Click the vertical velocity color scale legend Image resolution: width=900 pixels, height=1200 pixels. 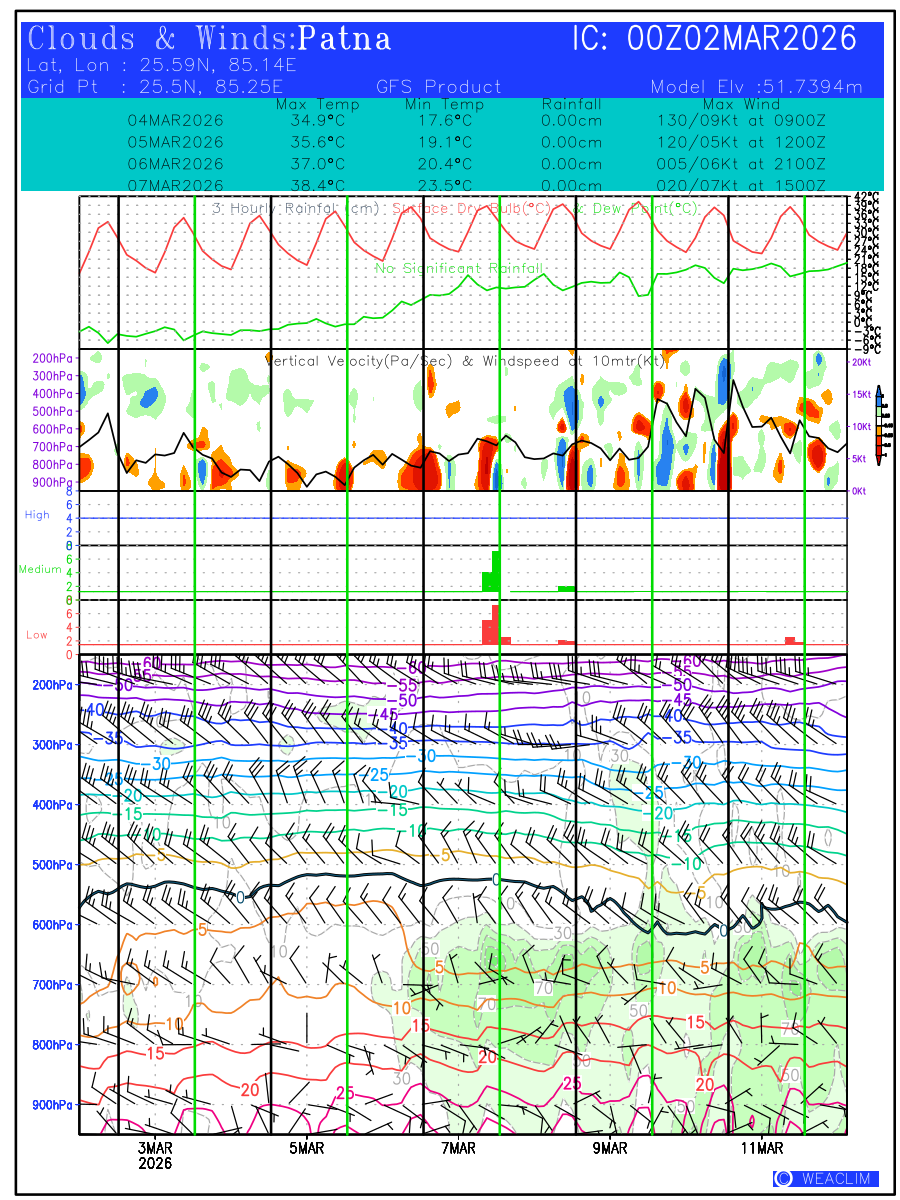tap(878, 425)
